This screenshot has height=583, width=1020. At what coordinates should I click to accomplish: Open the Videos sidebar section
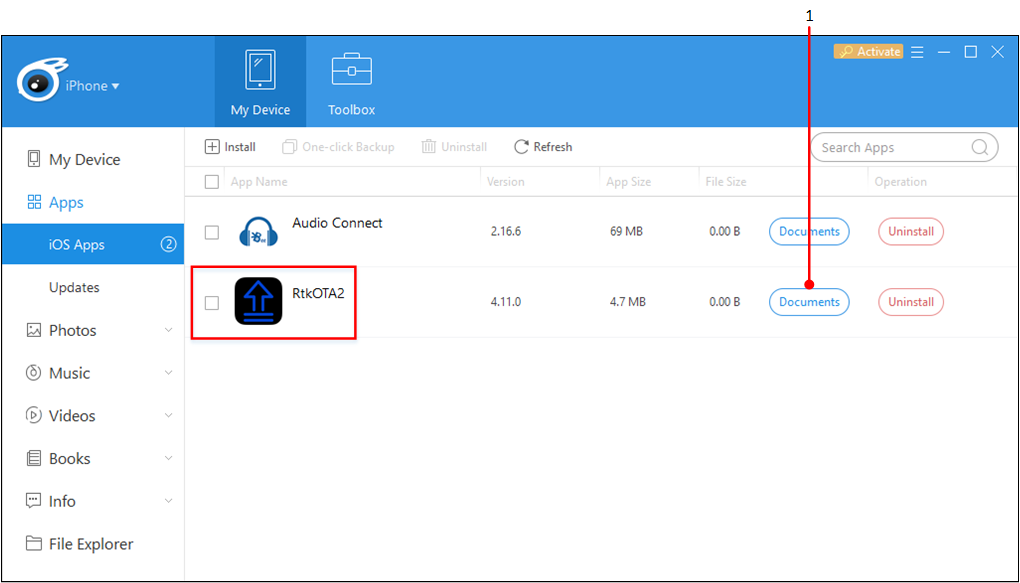(92, 416)
